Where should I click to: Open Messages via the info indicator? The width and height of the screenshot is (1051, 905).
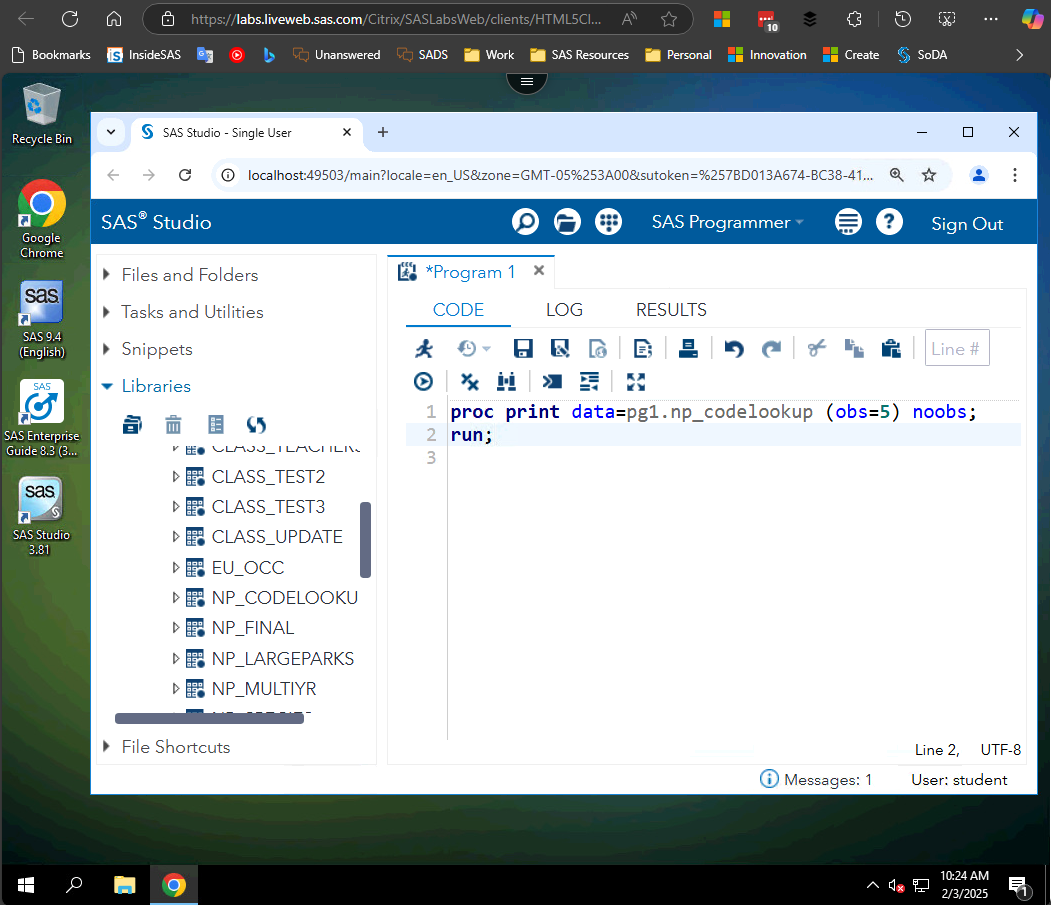coord(769,779)
